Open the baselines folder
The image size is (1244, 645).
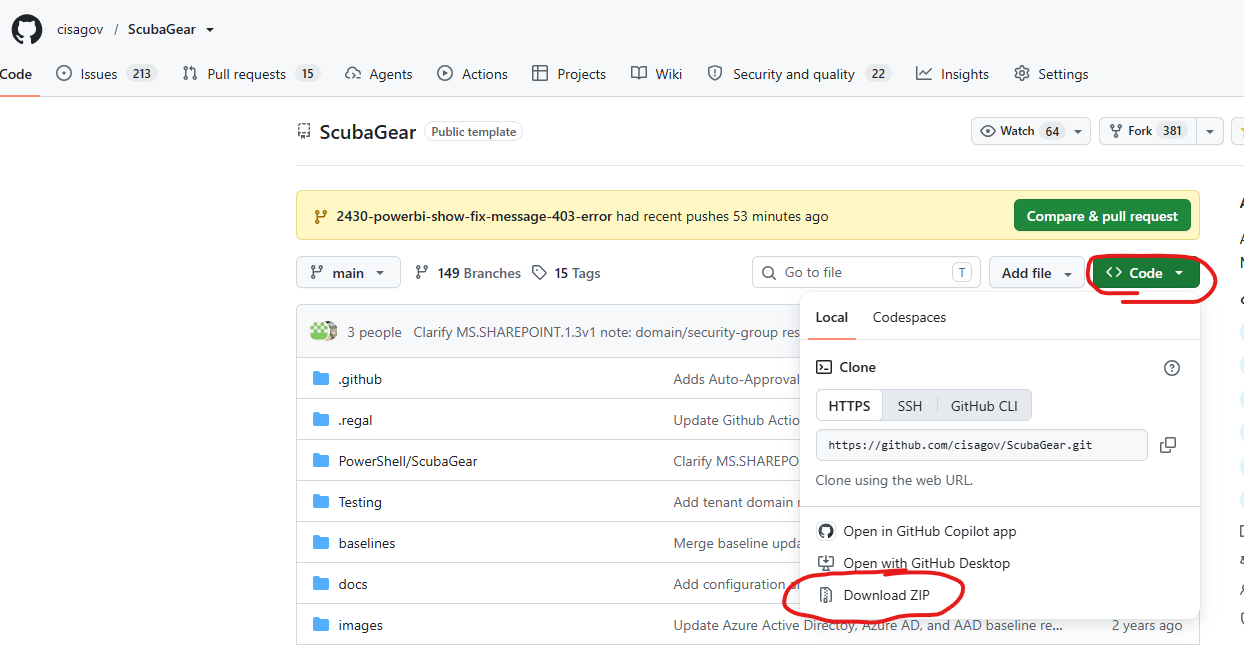(x=367, y=543)
